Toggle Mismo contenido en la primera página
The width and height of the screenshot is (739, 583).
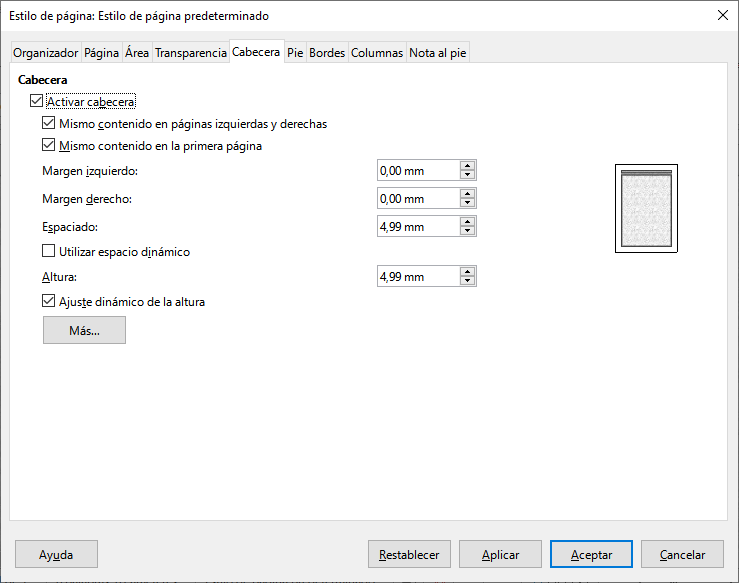[x=49, y=146]
